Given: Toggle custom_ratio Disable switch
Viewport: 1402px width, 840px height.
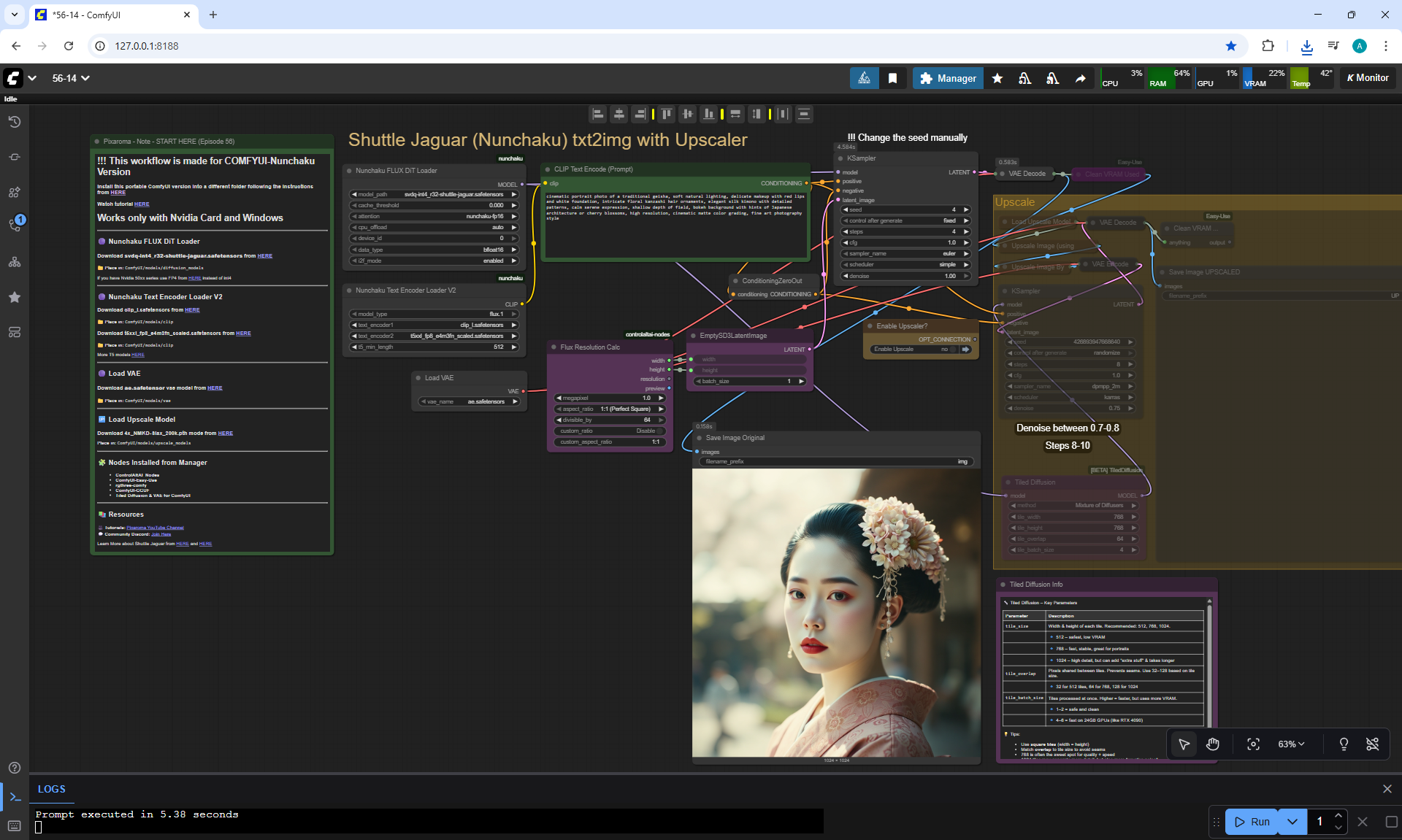Looking at the screenshot, I should [659, 431].
